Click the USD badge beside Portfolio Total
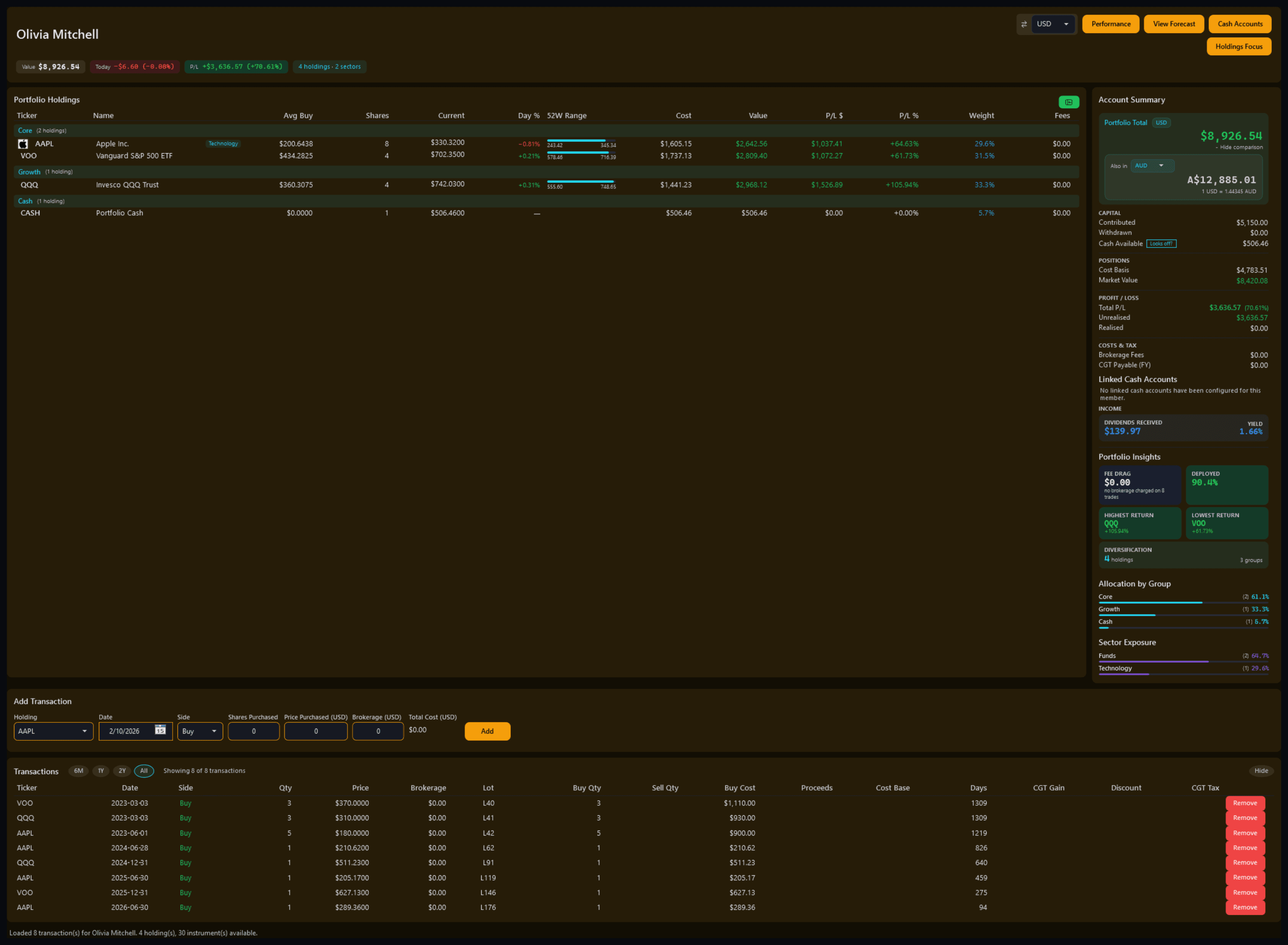The height and width of the screenshot is (945, 1288). pyautogui.click(x=1160, y=122)
